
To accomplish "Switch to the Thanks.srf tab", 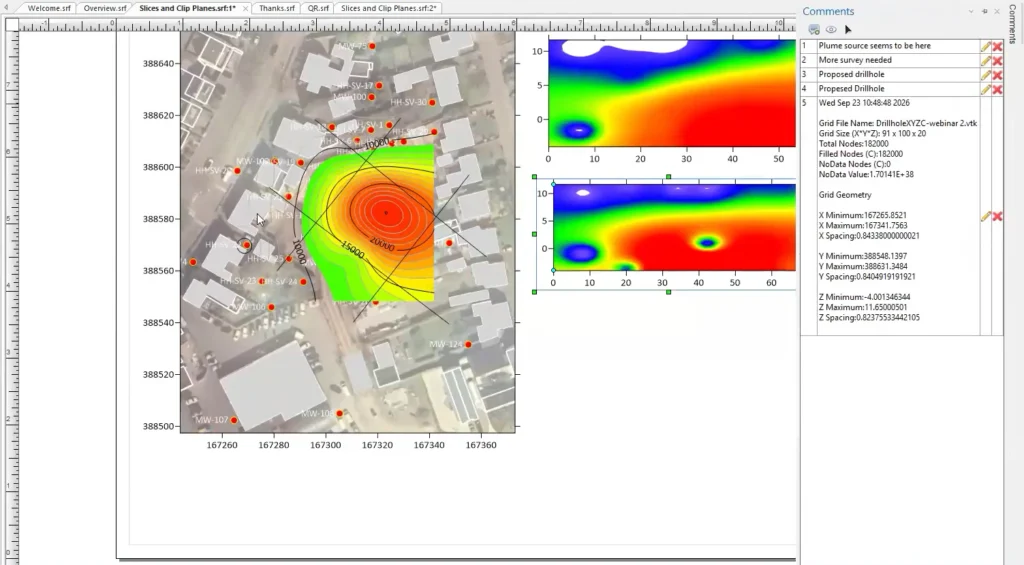I will (x=276, y=8).
